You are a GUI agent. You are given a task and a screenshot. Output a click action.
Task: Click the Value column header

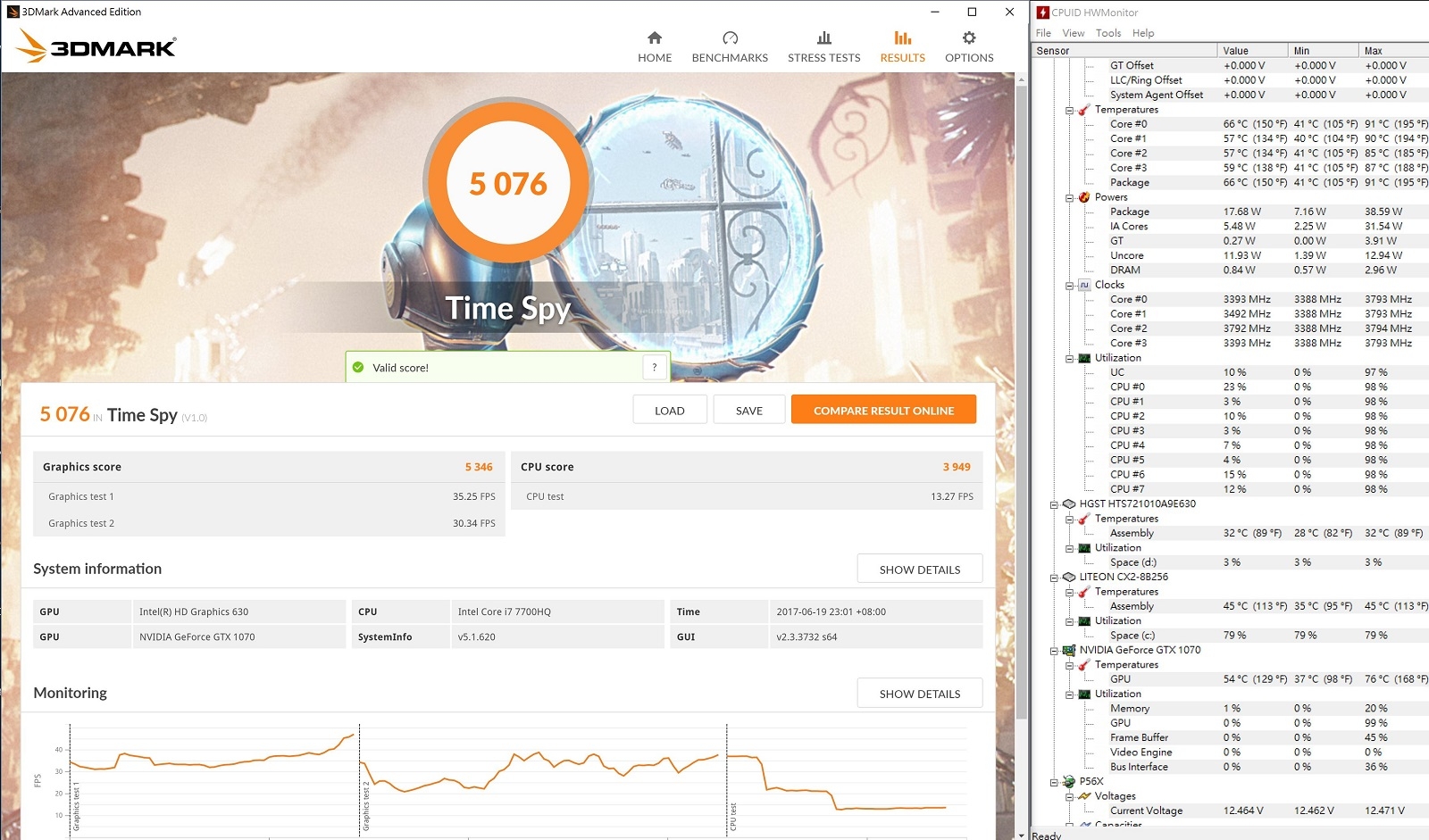1253,51
